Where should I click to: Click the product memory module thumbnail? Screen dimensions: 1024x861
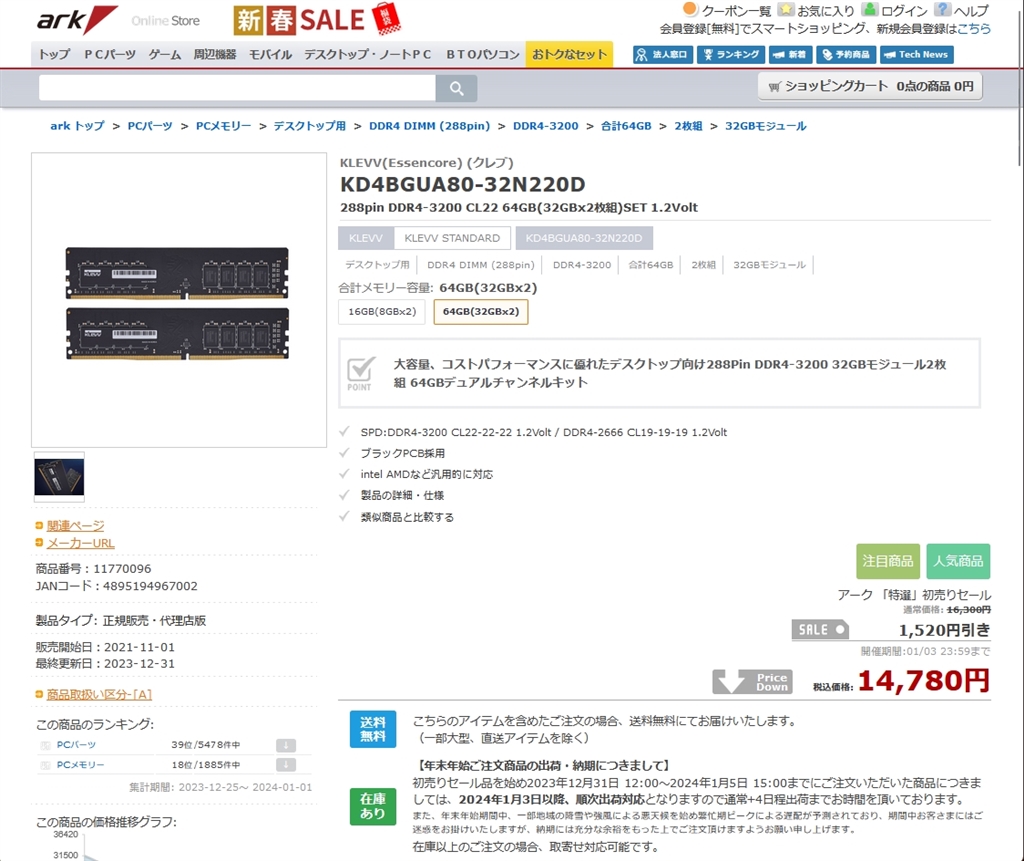pyautogui.click(x=58, y=477)
